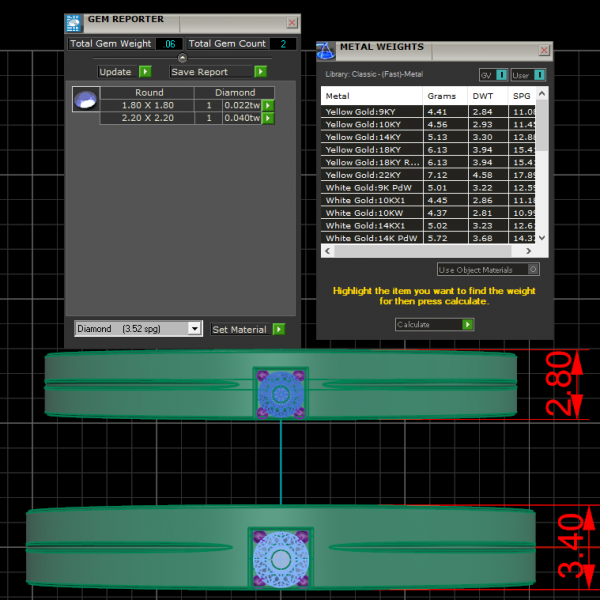Click green arrow next to Set Material
The image size is (600, 600).
pyautogui.click(x=278, y=329)
